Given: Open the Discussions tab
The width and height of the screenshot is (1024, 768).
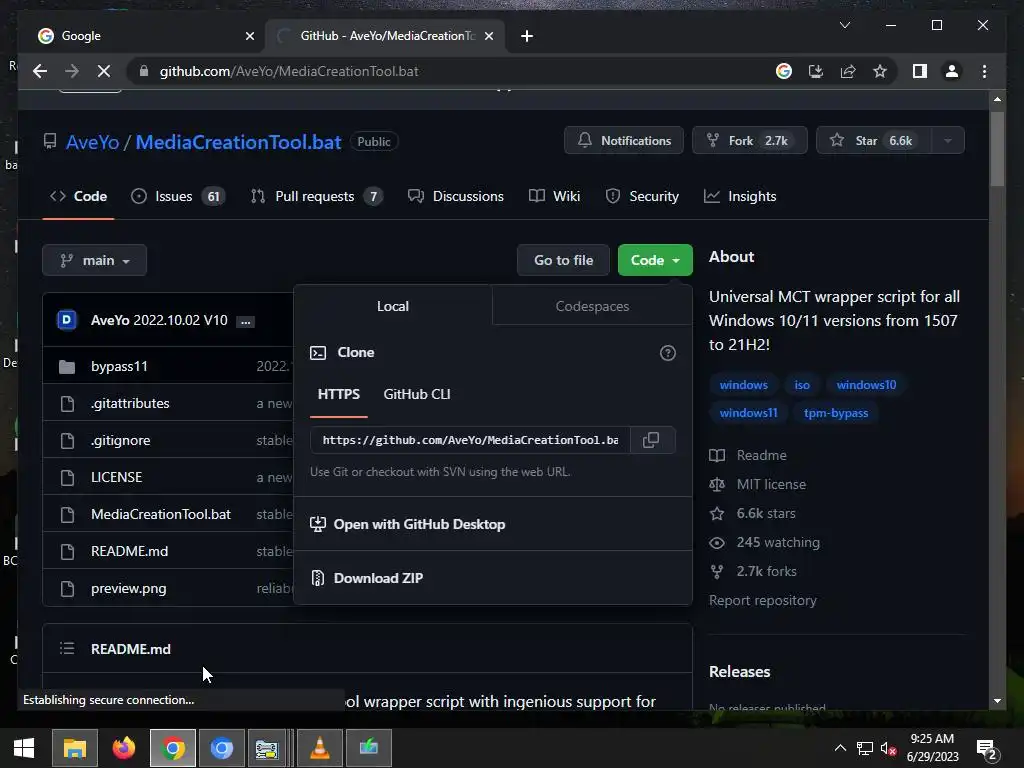Looking at the screenshot, I should tap(456, 197).
